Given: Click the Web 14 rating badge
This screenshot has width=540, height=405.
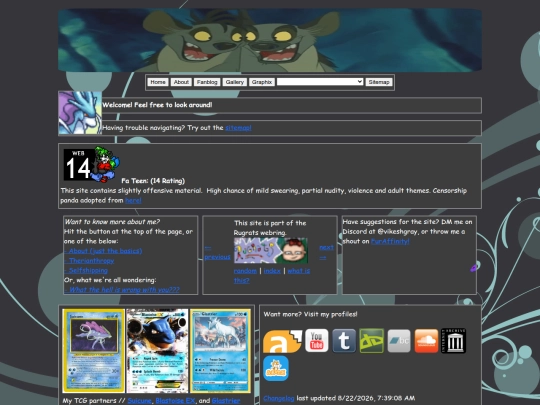Looking at the screenshot, I should (x=79, y=165).
